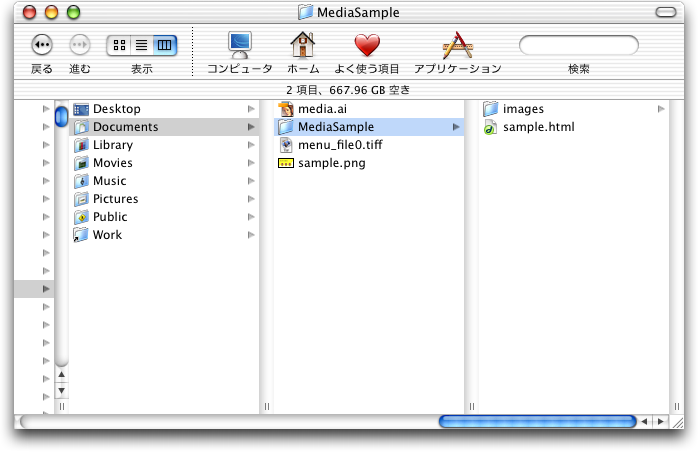Viewport: 698px width, 452px height.
Task: Select the Music folder icon
Action: pyautogui.click(x=81, y=181)
